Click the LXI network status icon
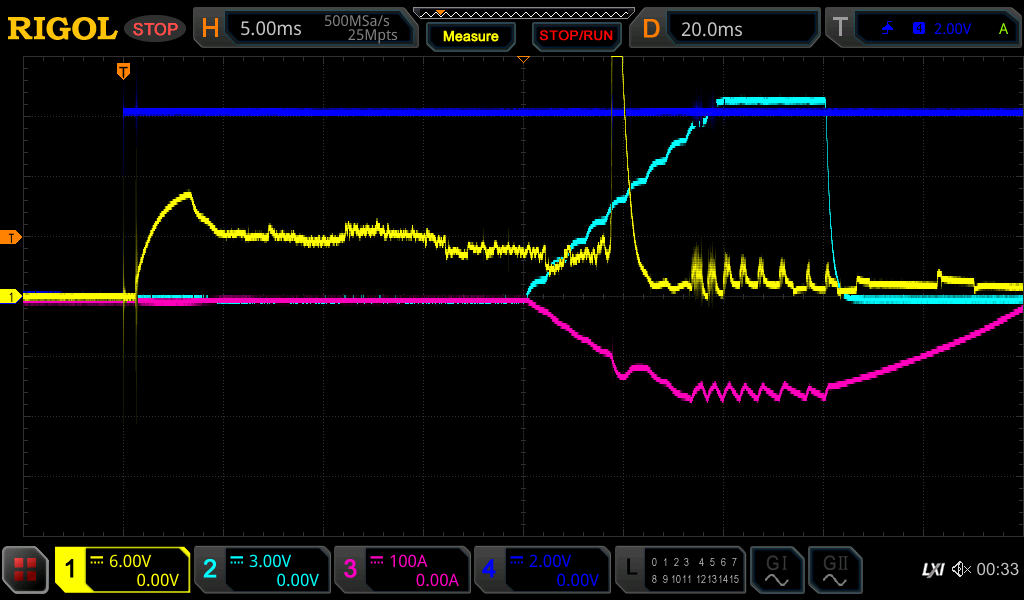 (x=932, y=570)
